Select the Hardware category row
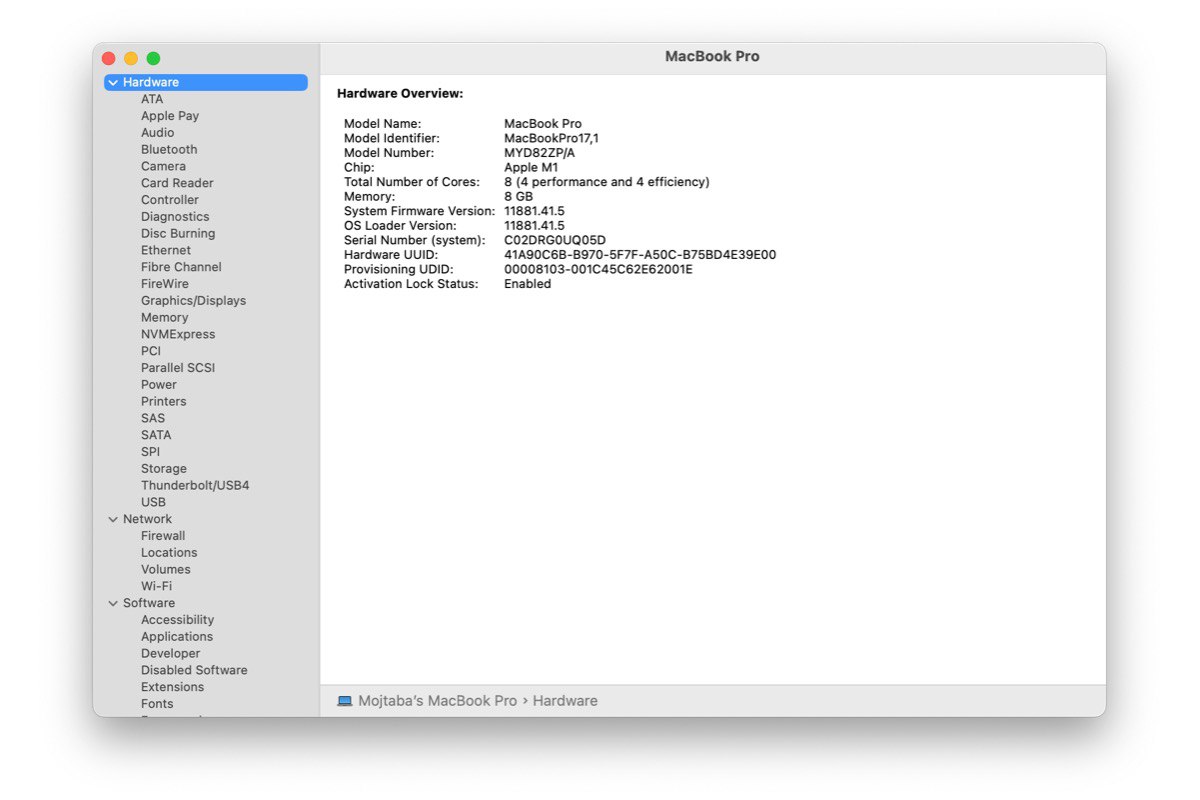The height and width of the screenshot is (800, 1200). [x=206, y=83]
